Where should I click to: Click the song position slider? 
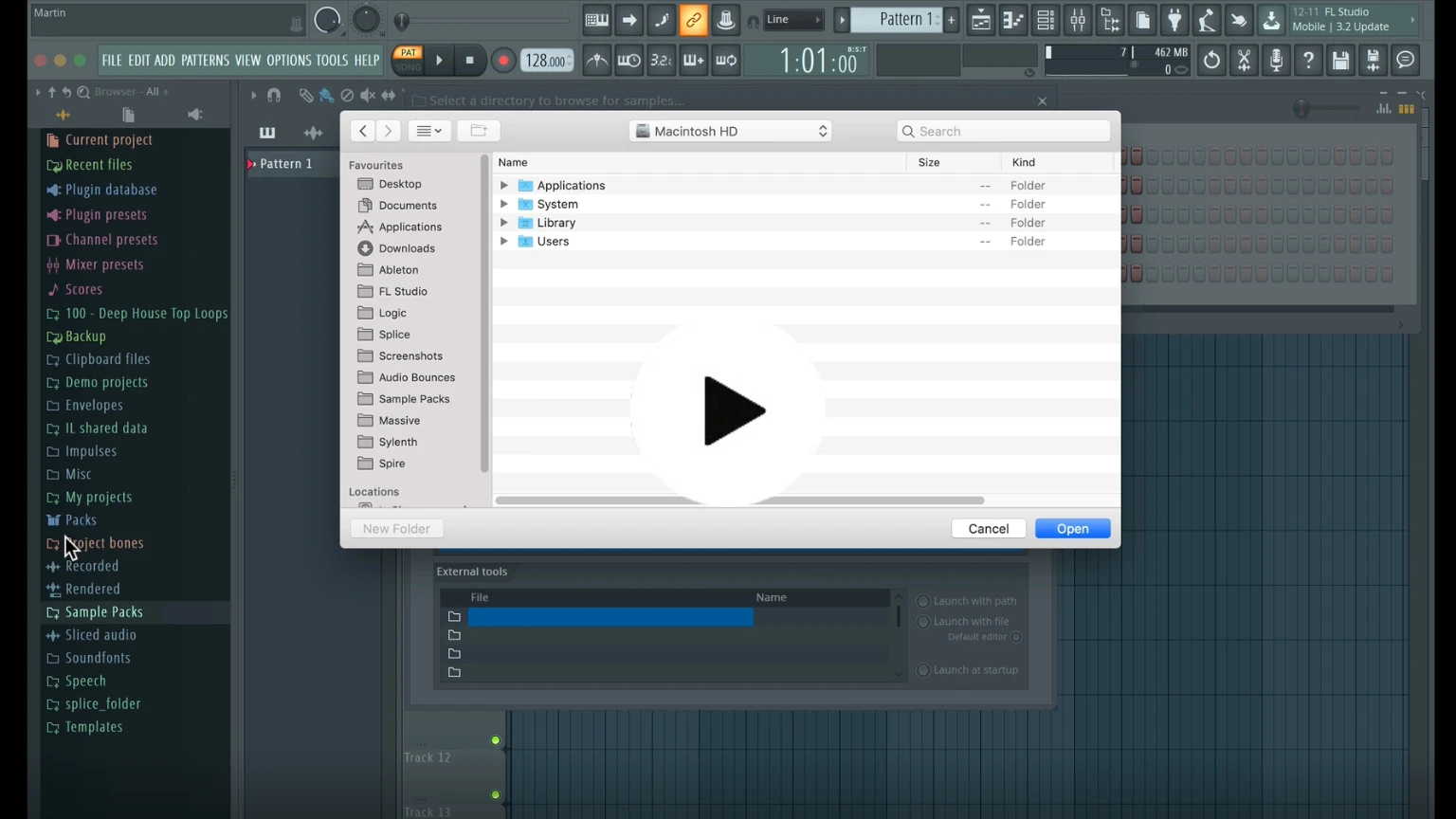pos(483,20)
